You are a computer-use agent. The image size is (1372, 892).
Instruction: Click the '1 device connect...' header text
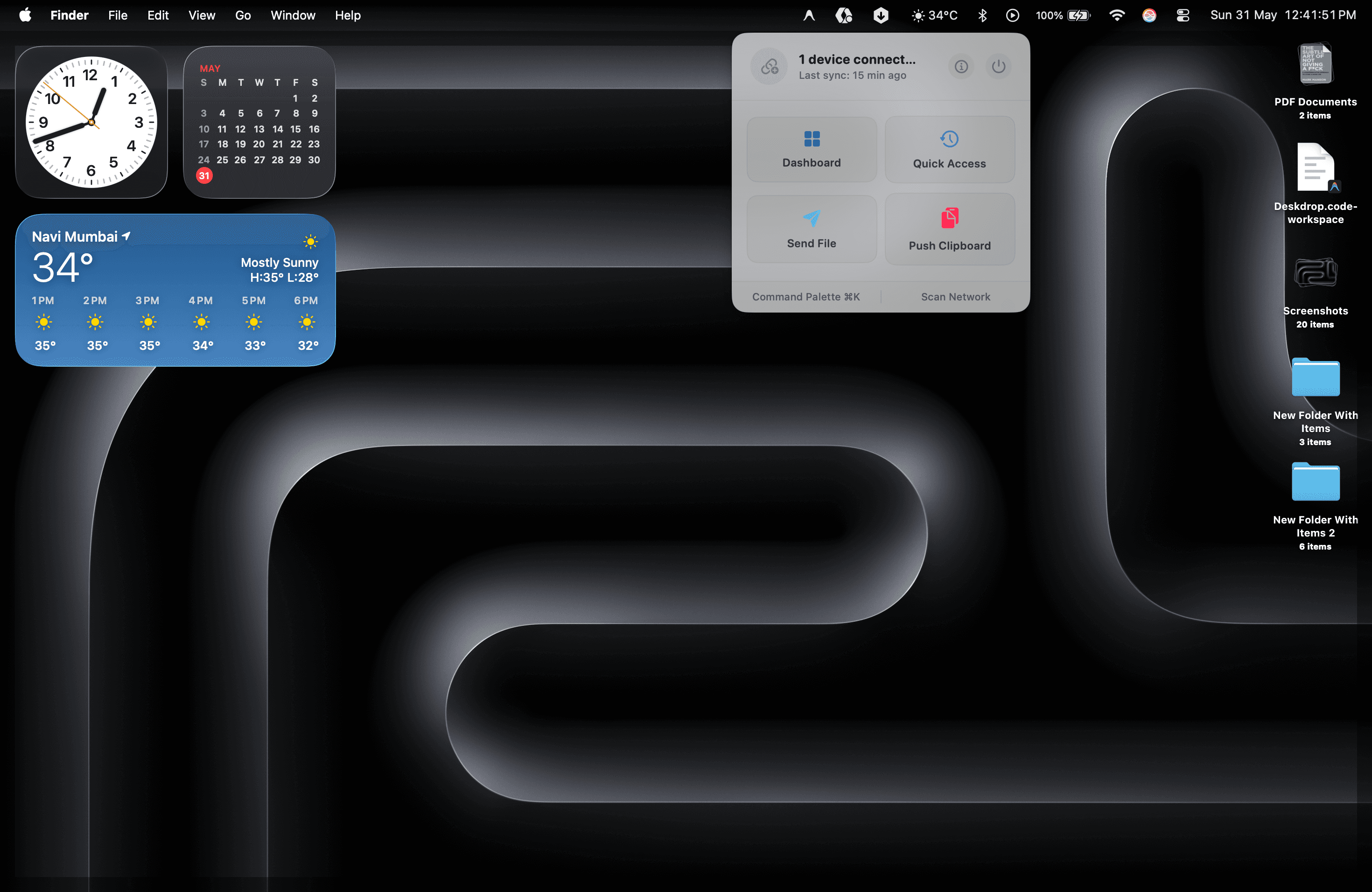coord(857,59)
